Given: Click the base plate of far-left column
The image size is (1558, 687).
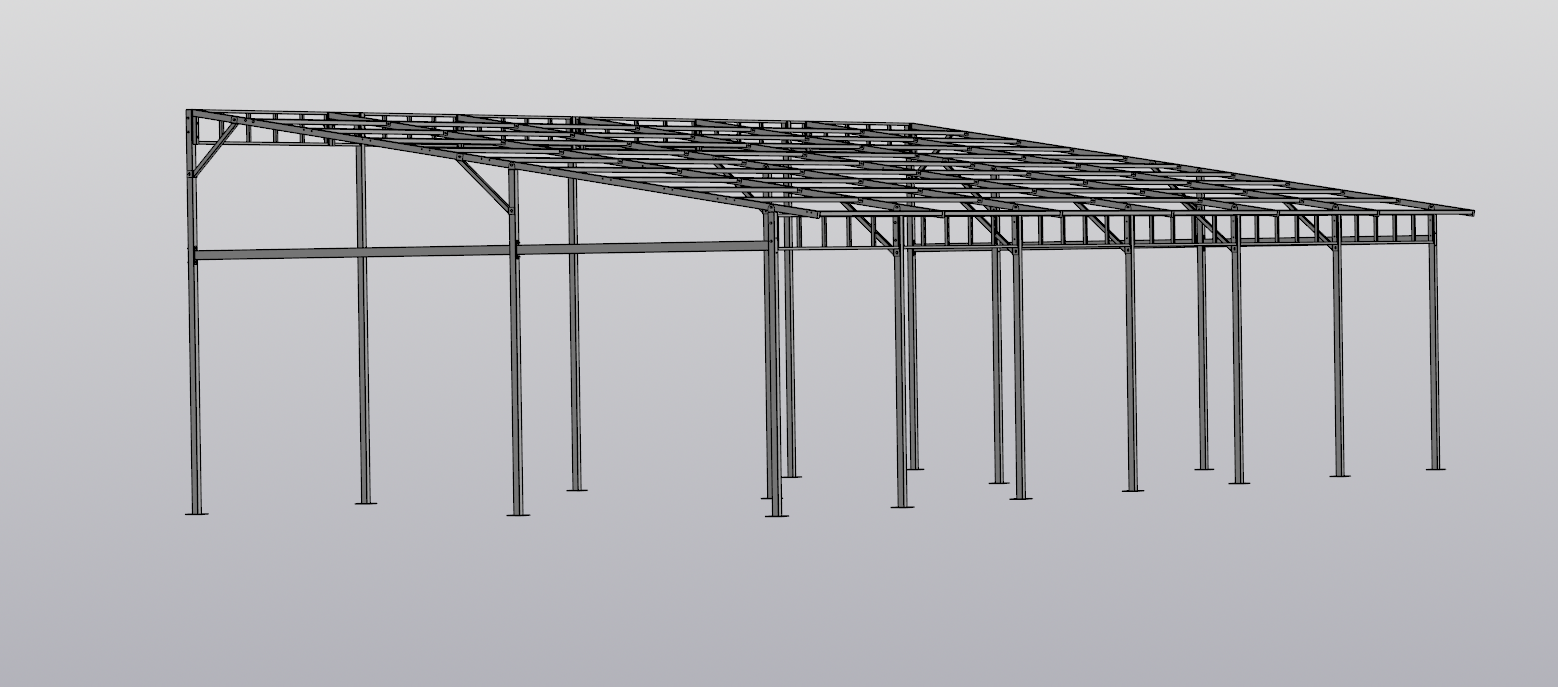Looking at the screenshot, I should 197,513.
